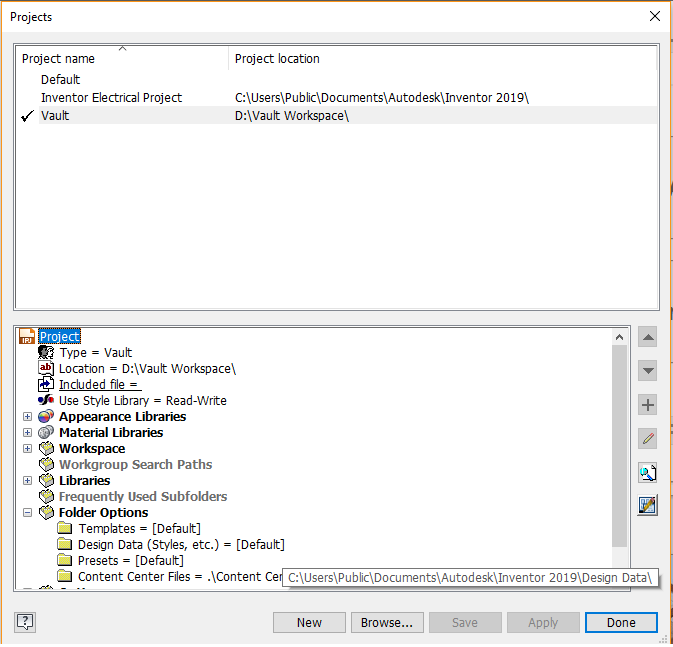Select 'Design Data (Styles, etc.) = [Default]' row
The height and width of the screenshot is (647, 673).
(x=181, y=545)
